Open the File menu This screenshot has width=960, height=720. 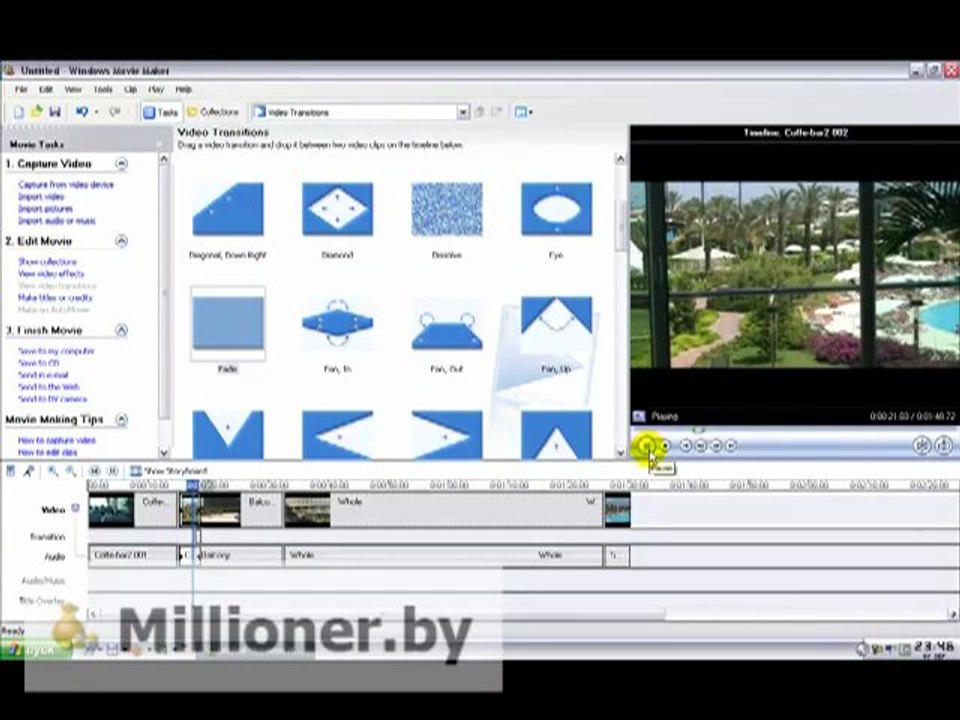tap(21, 89)
